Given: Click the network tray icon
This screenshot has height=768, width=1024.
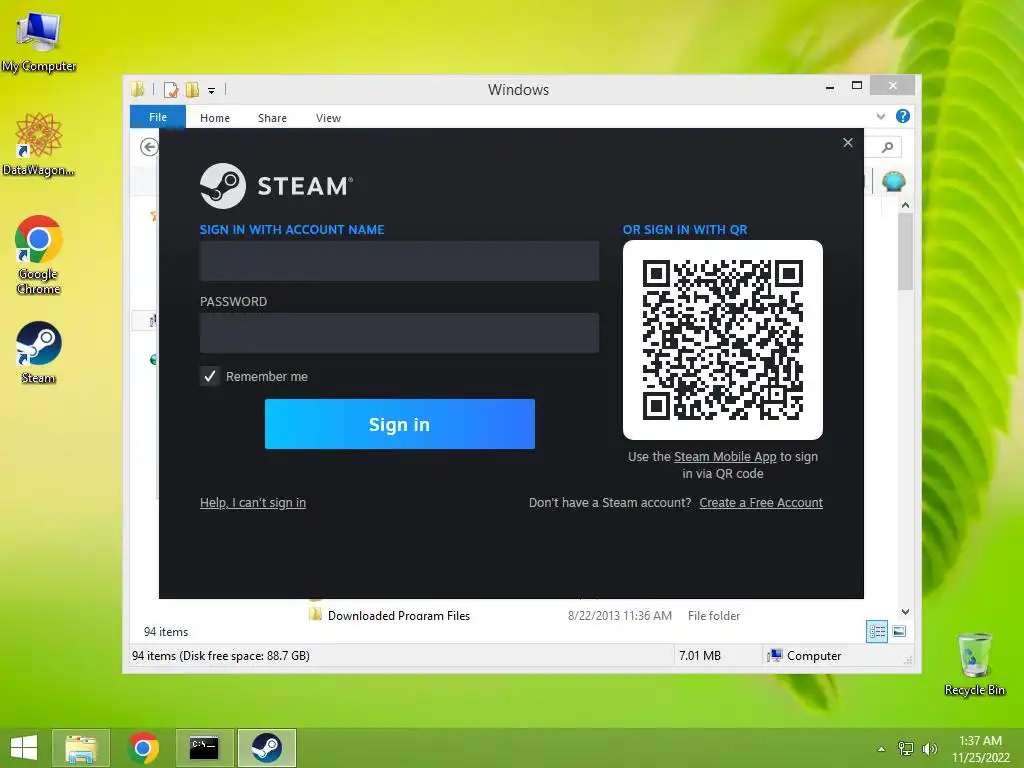Looking at the screenshot, I should (x=906, y=749).
